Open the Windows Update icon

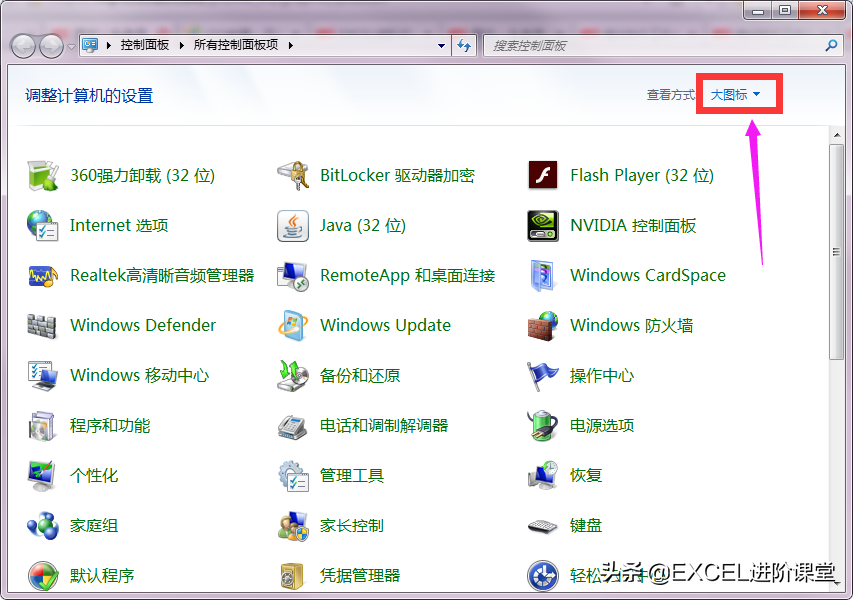(x=293, y=325)
